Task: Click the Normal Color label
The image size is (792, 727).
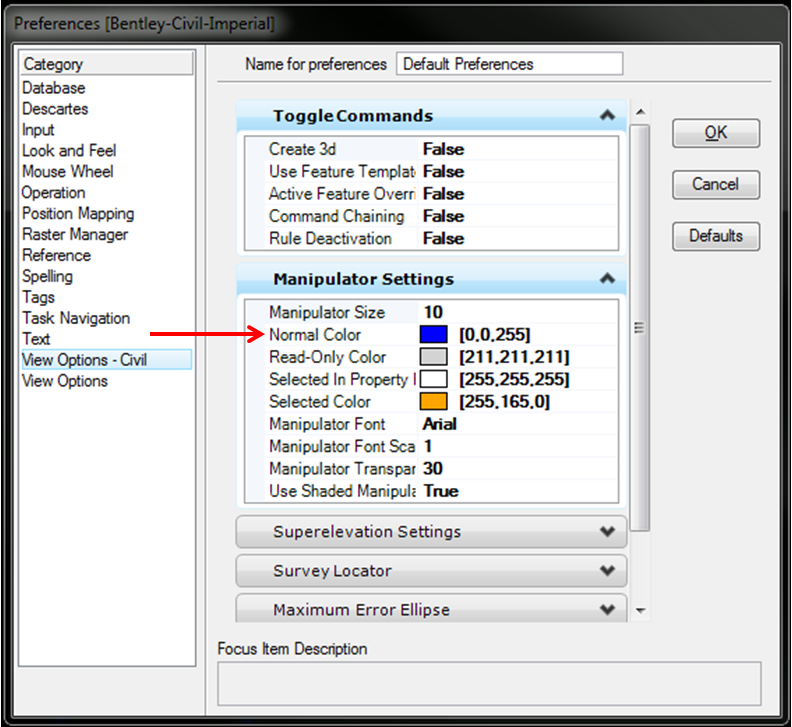Action: pos(315,334)
